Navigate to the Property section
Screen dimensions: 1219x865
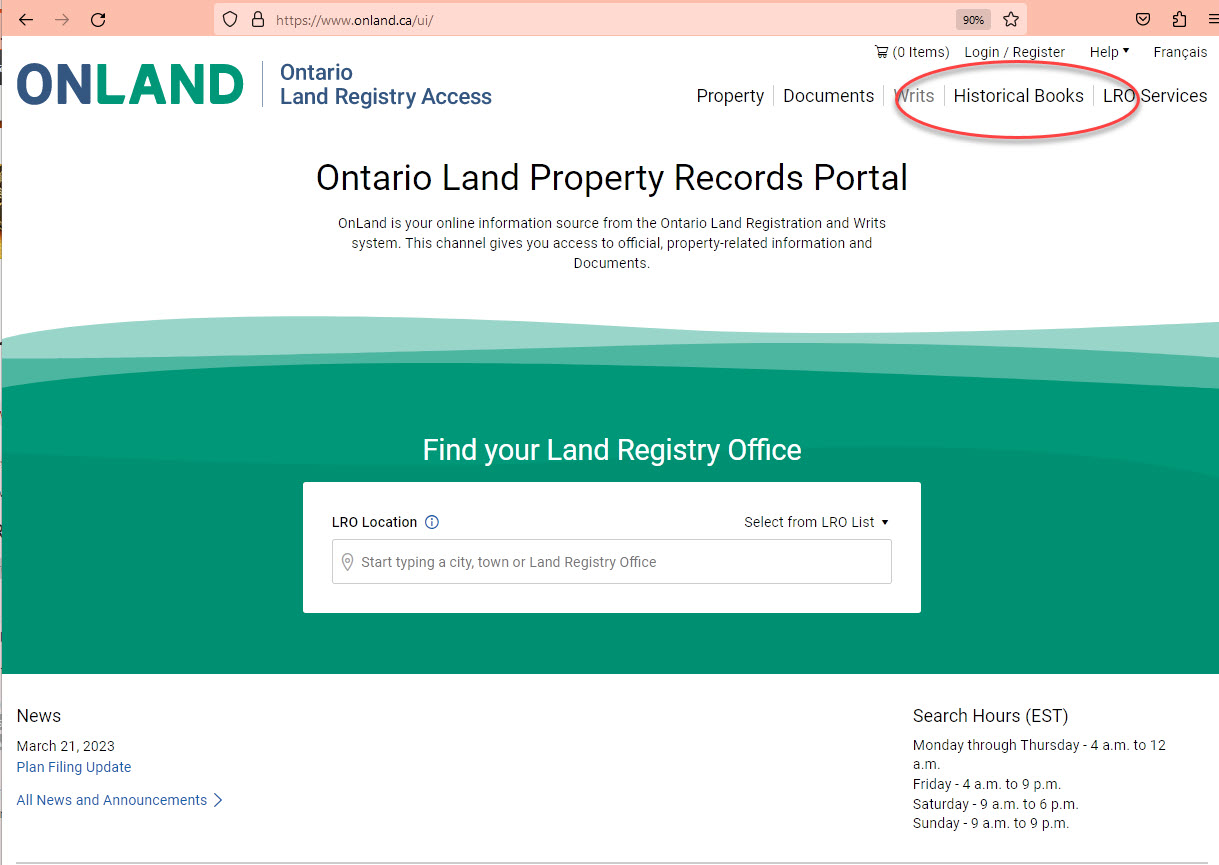(x=729, y=95)
